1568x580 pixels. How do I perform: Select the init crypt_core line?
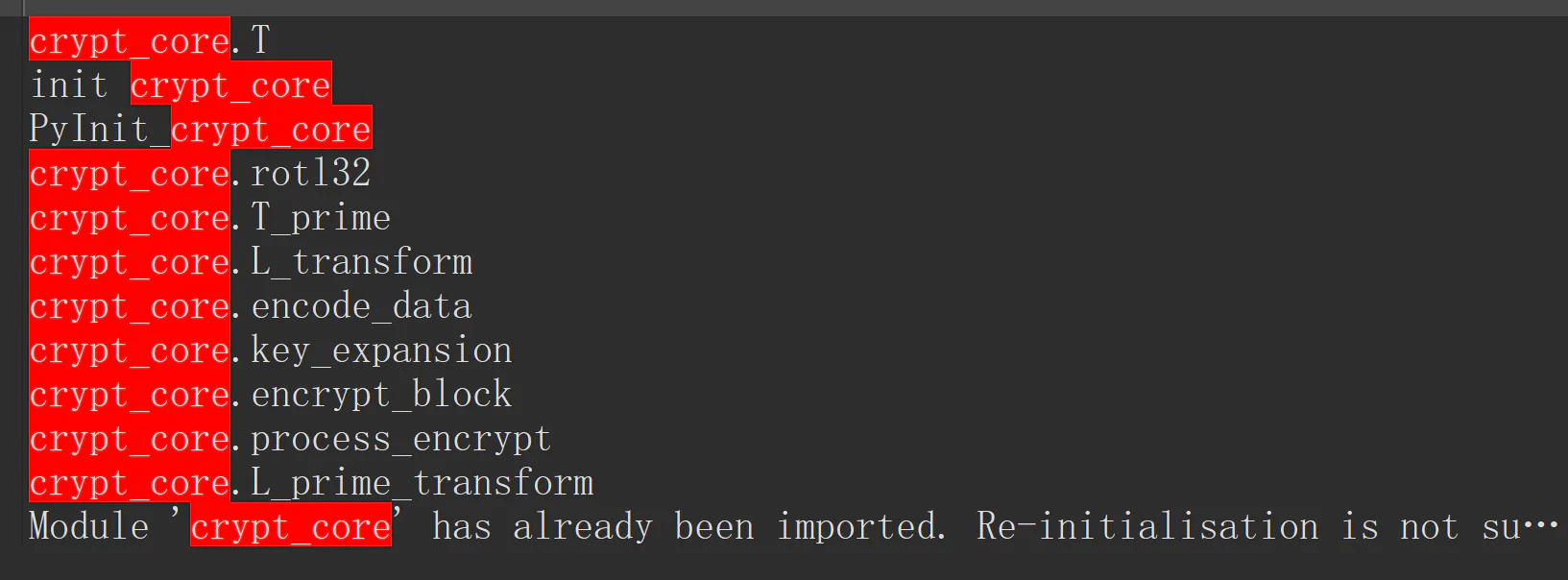pos(181,85)
